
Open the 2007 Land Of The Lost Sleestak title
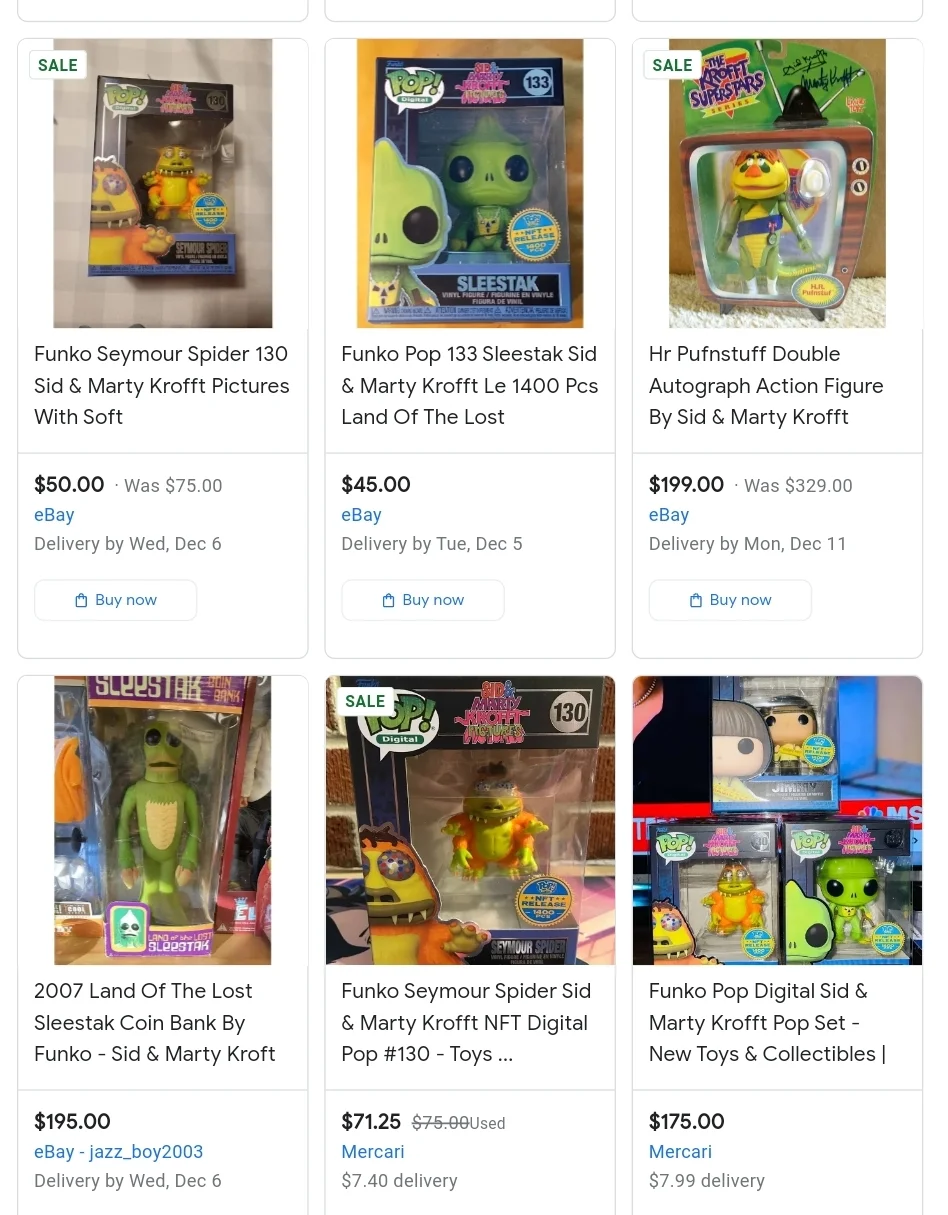tap(155, 1022)
